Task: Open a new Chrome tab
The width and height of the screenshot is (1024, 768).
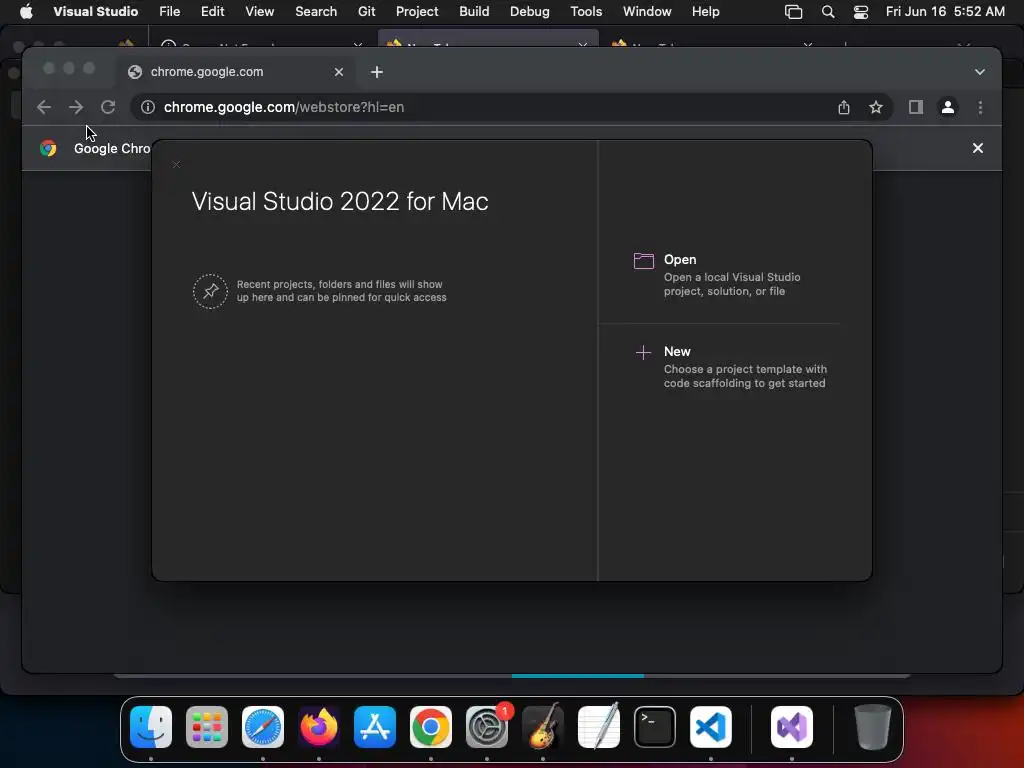Action: pyautogui.click(x=377, y=72)
